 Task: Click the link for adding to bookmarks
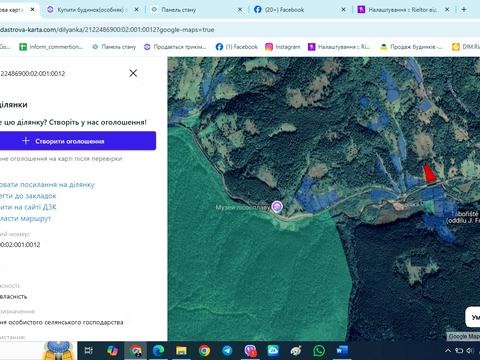pos(28,196)
